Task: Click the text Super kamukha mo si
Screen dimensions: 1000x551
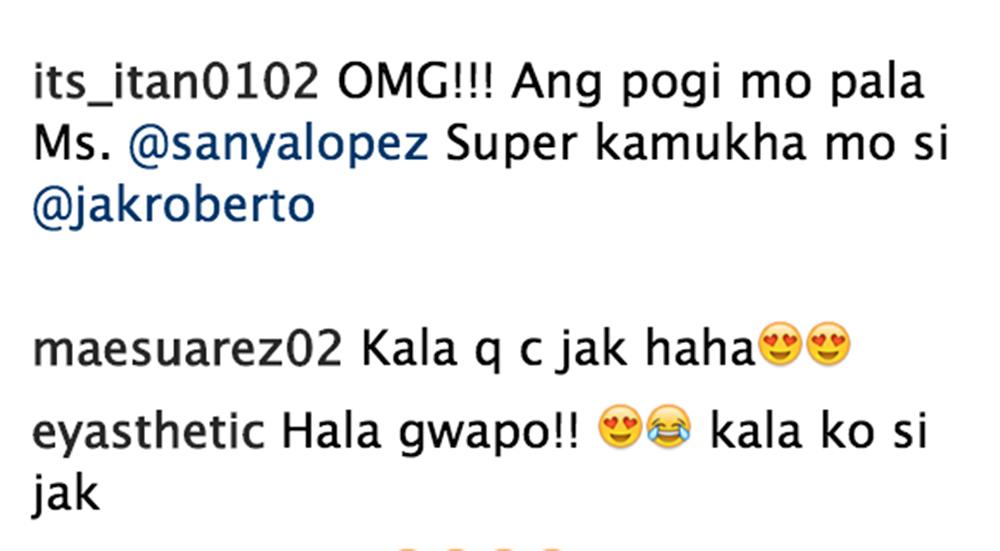Action: tap(697, 143)
